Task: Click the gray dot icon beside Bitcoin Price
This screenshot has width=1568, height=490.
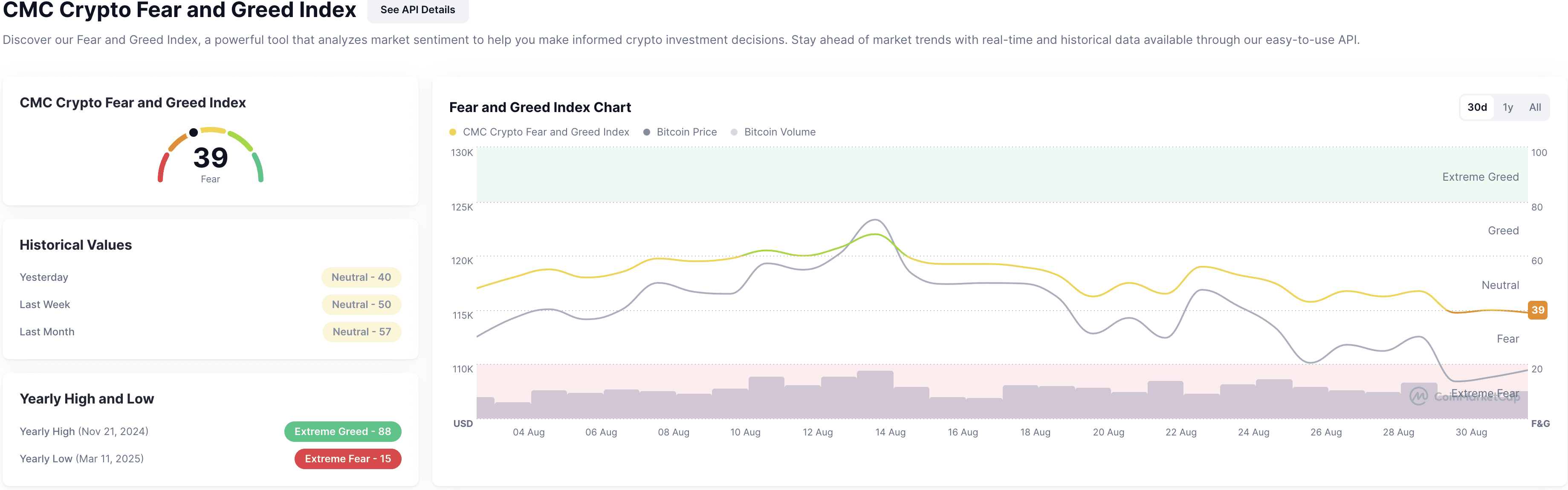Action: point(646,132)
